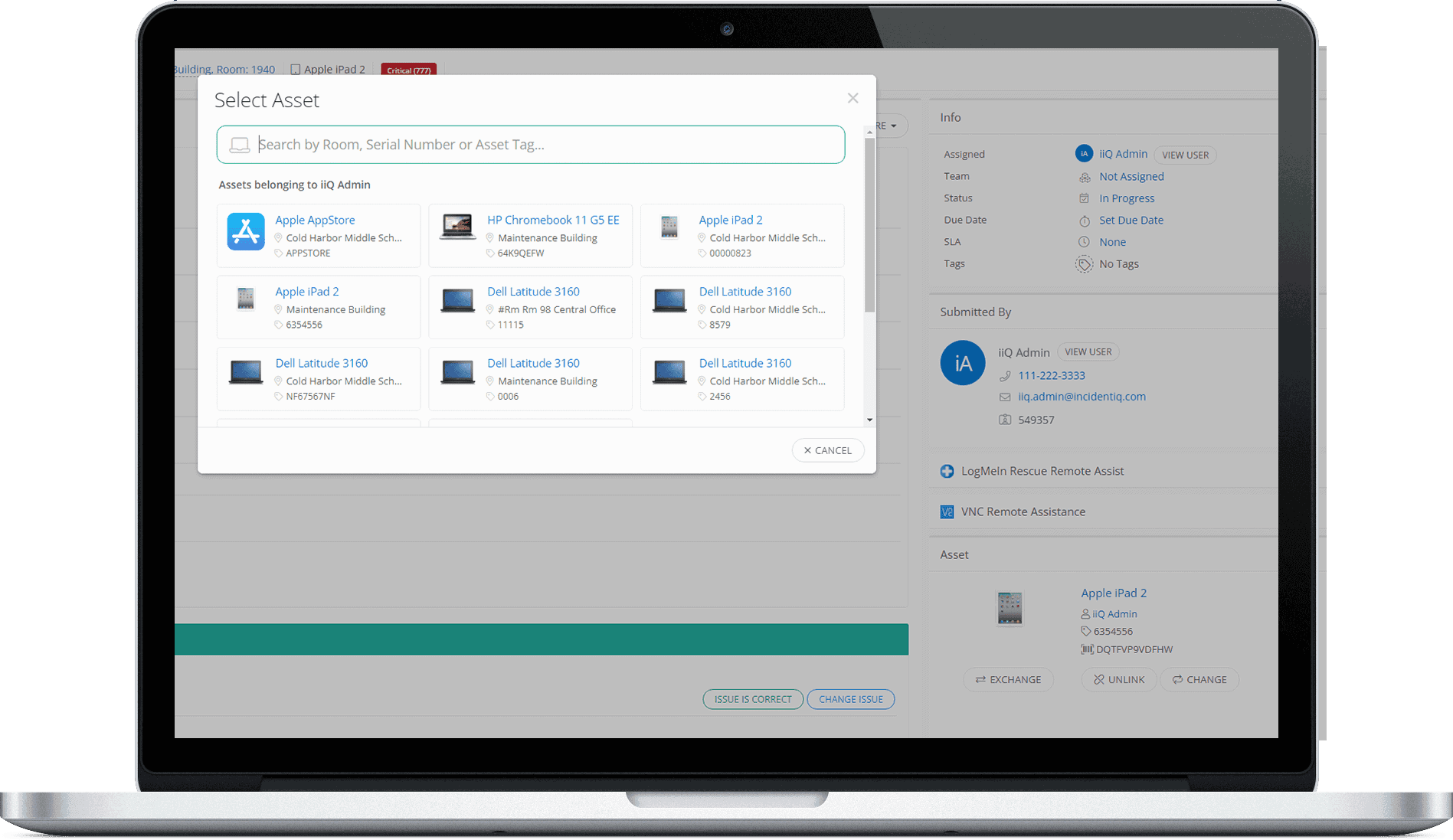The image size is (1453, 840).
Task: Choose Dell Latitude 3160 tagged NF67567NF
Action: point(319,379)
